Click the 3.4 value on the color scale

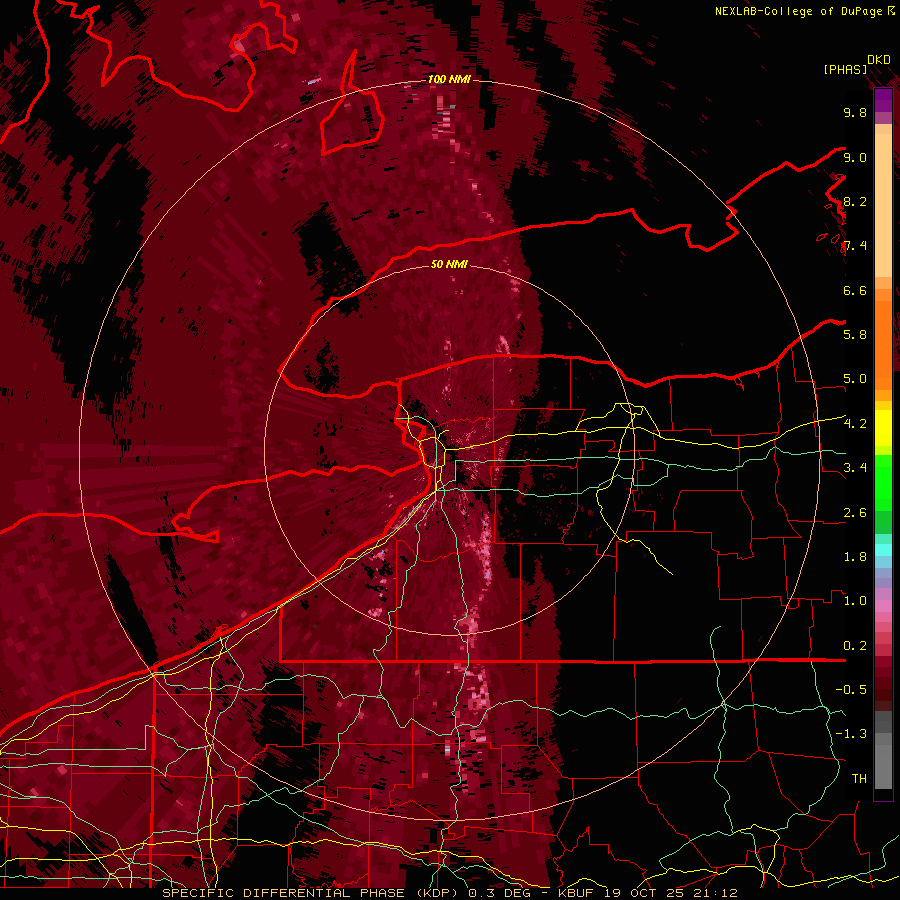855,468
